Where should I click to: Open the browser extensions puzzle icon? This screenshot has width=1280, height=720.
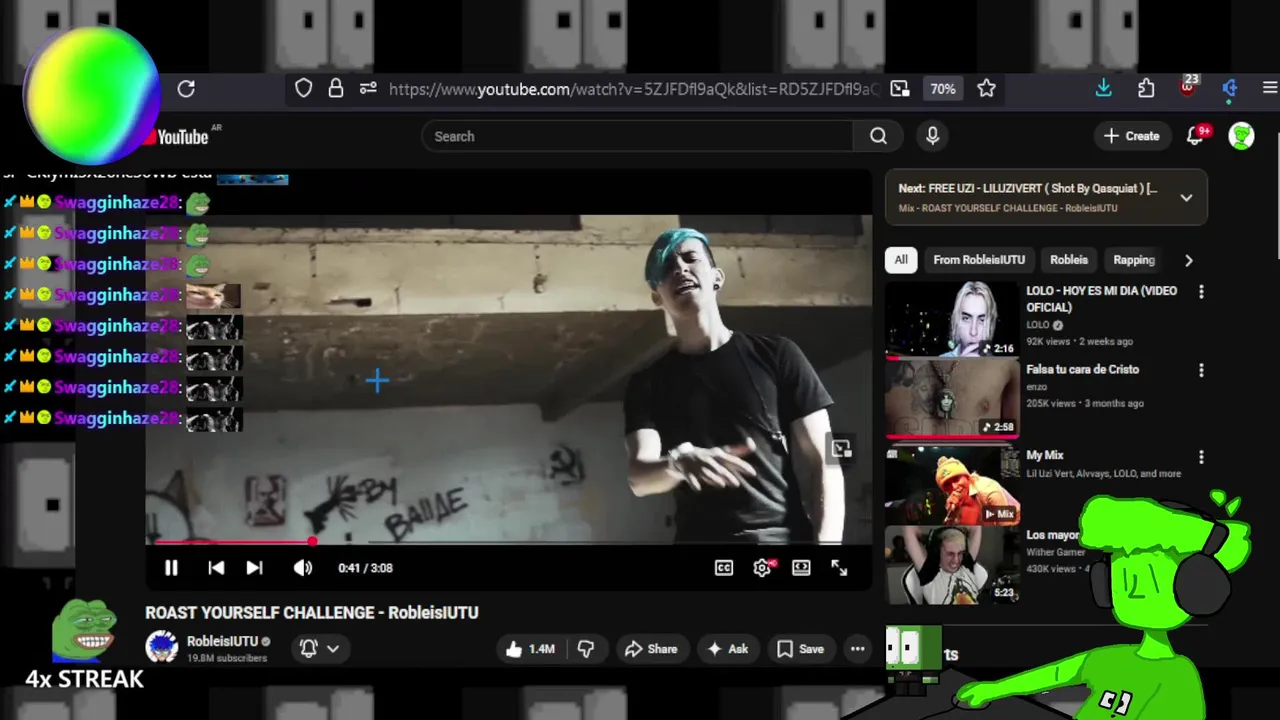coord(1146,89)
